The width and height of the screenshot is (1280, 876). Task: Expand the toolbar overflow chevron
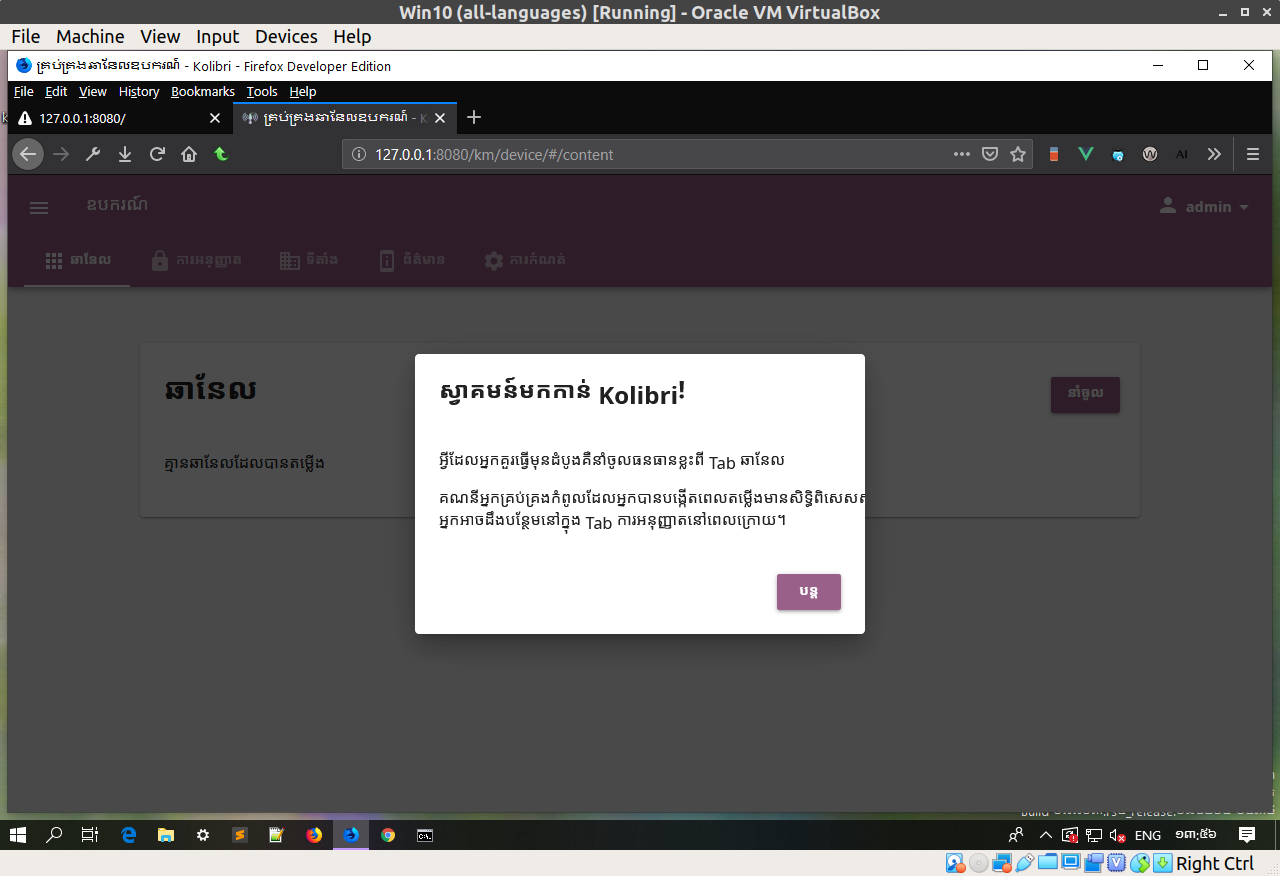1214,154
